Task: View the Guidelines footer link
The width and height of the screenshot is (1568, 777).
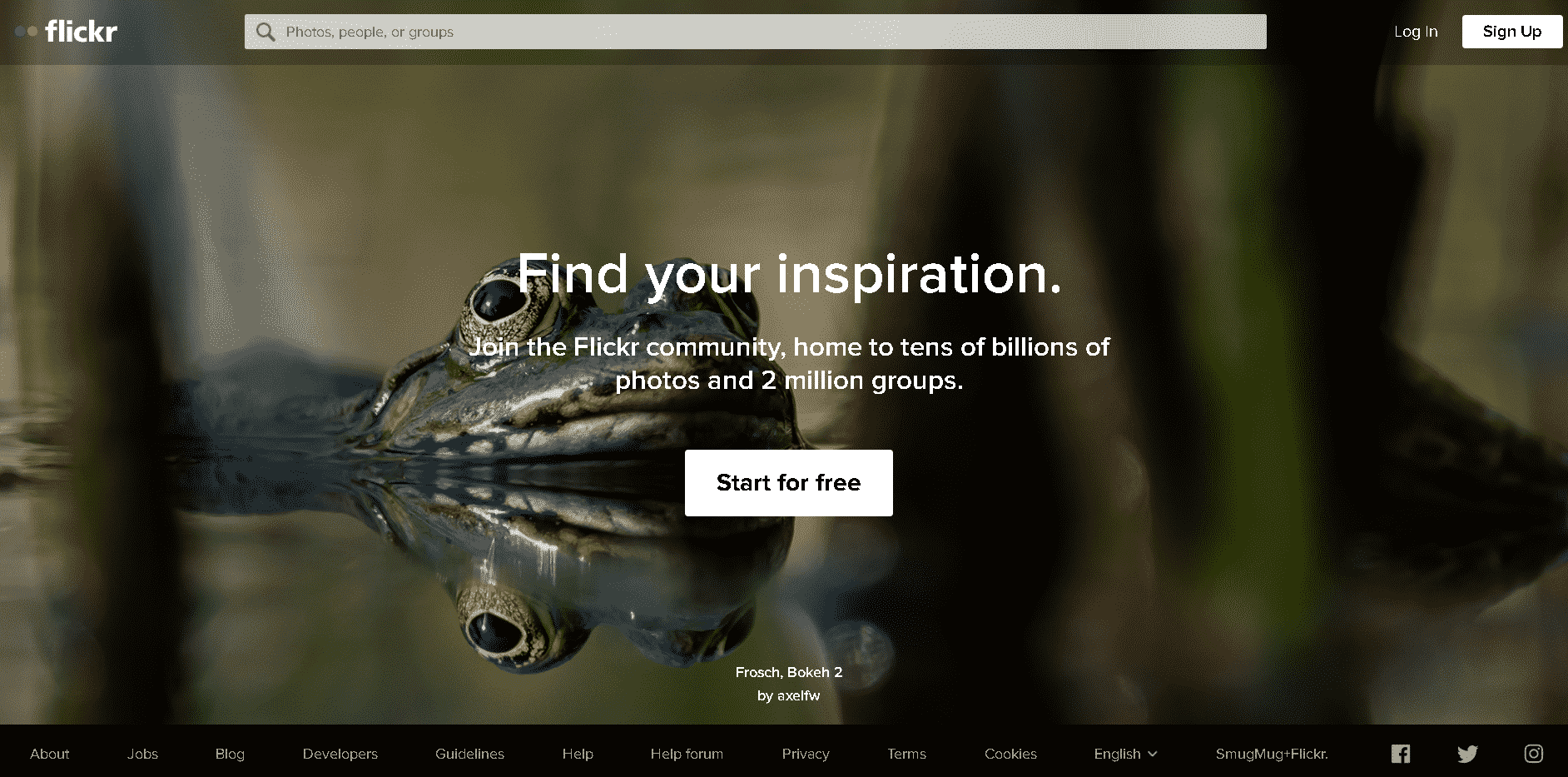Action: 469,754
